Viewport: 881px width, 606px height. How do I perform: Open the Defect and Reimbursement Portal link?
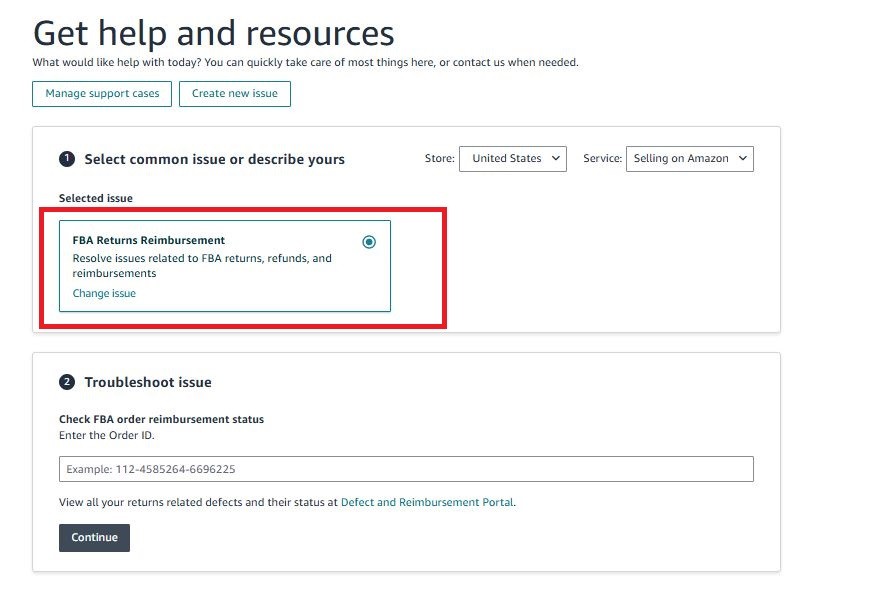(428, 502)
